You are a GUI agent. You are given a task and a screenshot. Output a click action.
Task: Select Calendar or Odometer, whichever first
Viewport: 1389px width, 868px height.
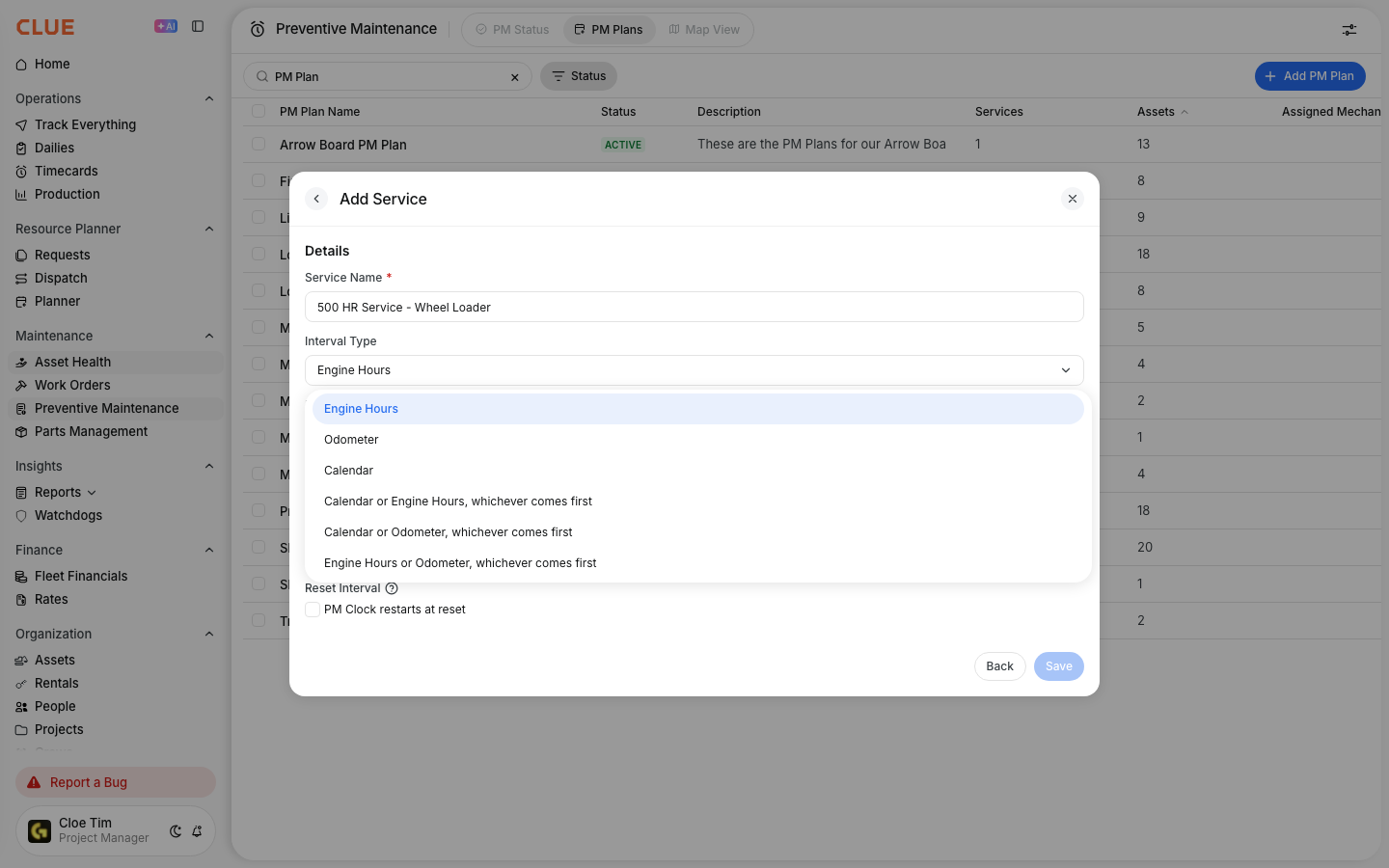[x=698, y=532]
